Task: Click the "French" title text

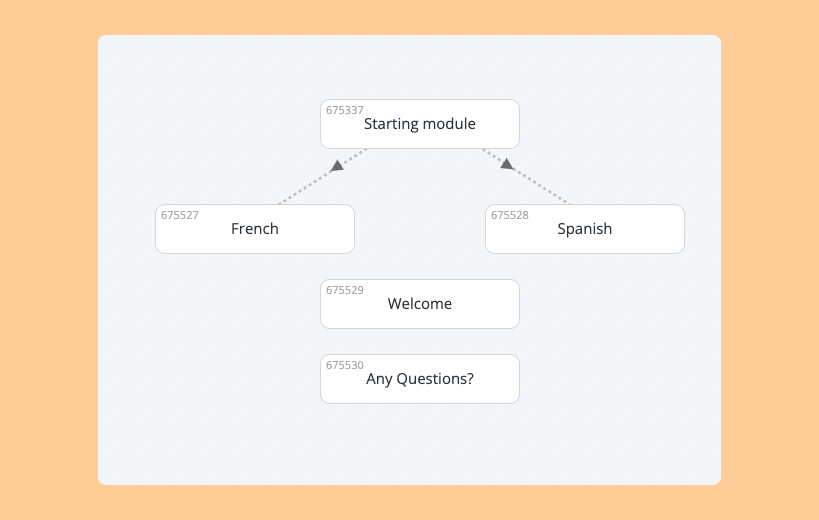Action: 255,229
